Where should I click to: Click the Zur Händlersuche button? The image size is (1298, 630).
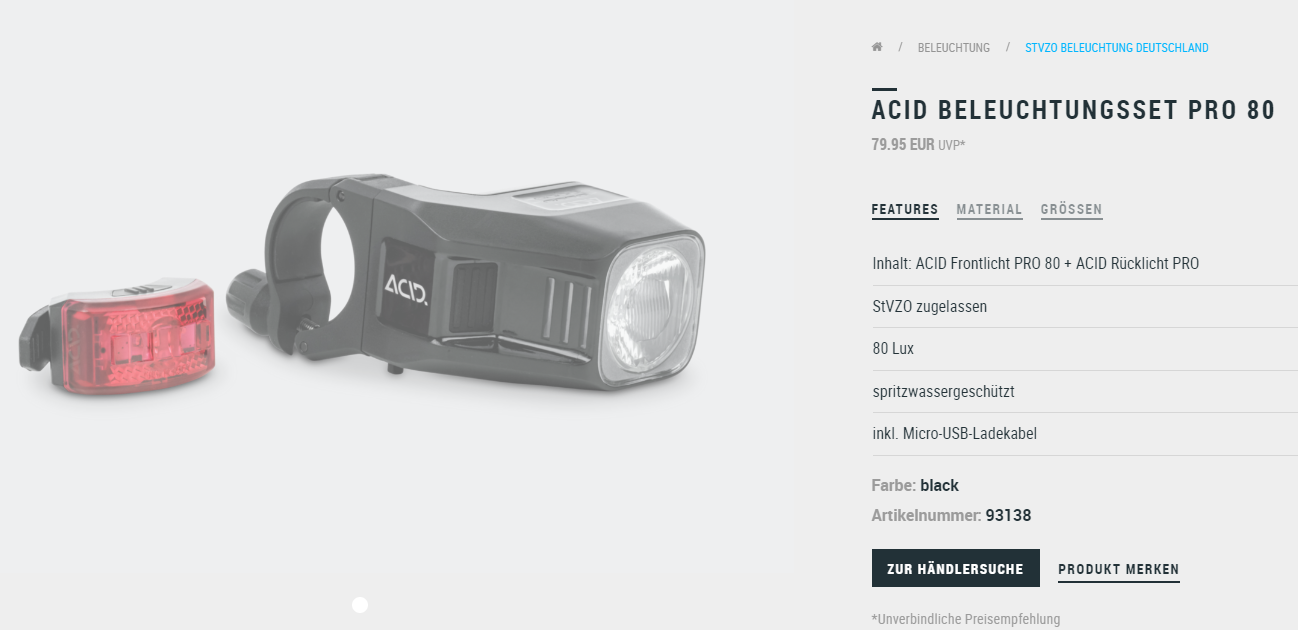956,568
